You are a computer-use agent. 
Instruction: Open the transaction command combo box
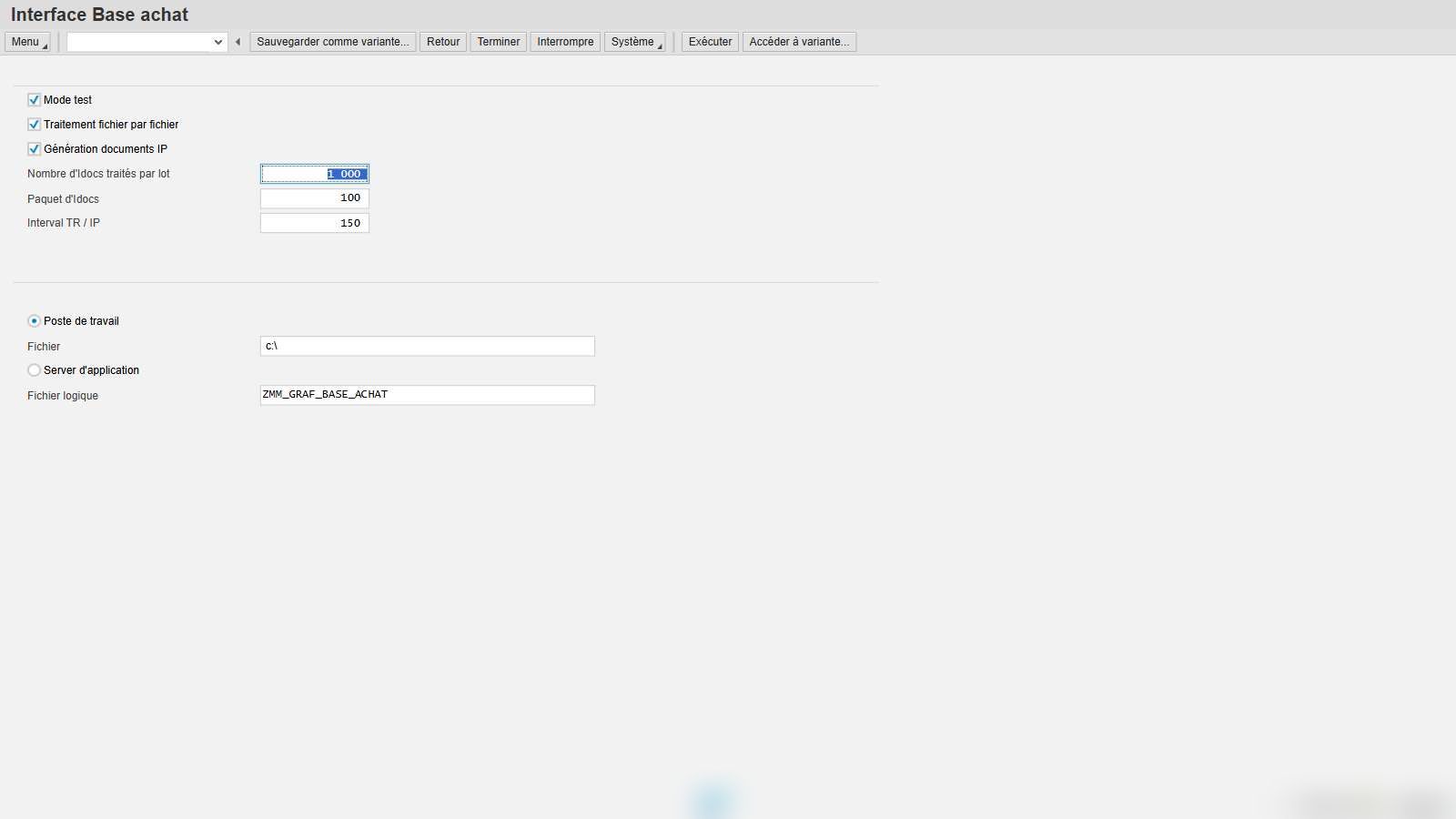[x=147, y=42]
